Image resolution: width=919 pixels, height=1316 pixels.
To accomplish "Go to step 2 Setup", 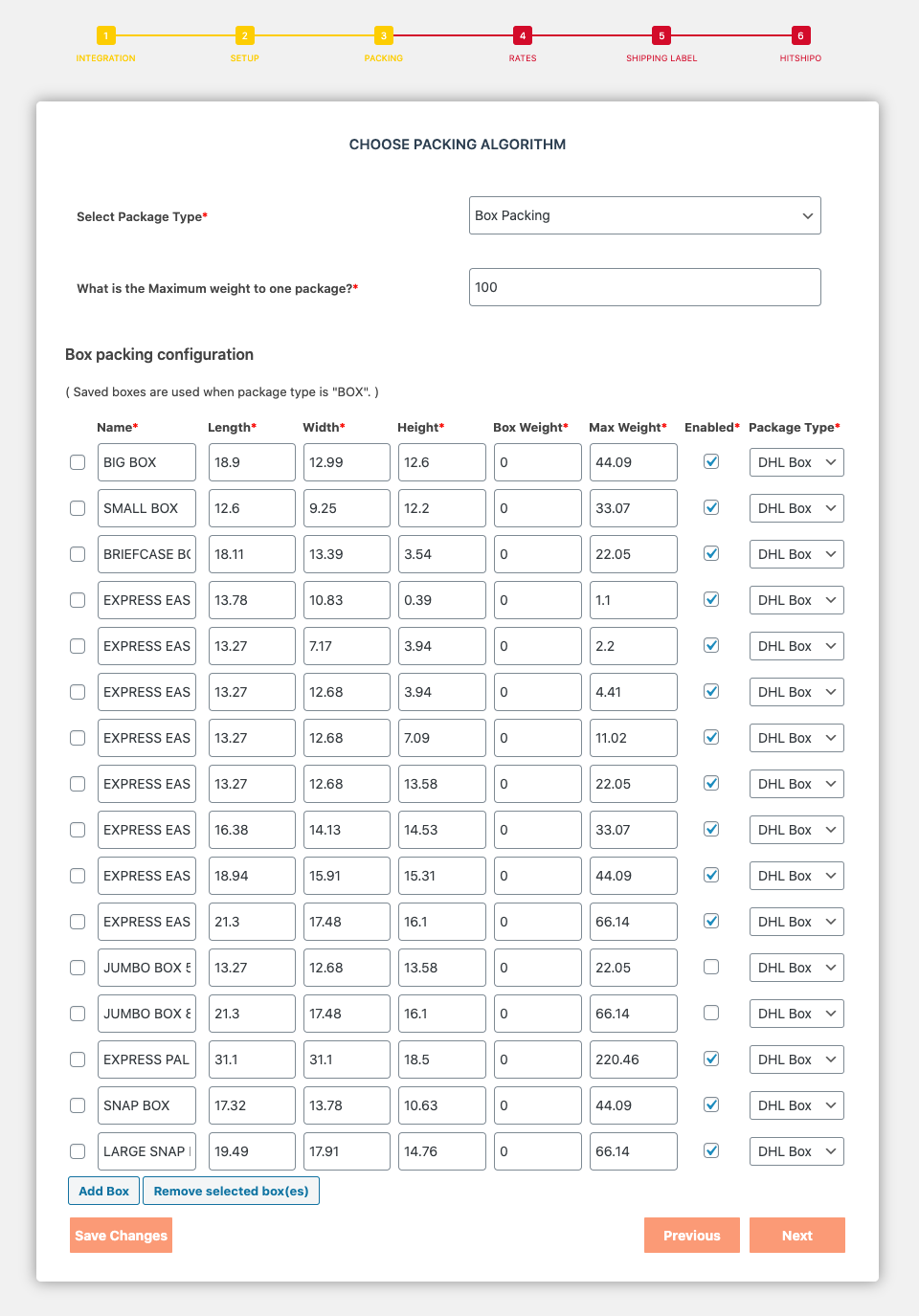I will [x=245, y=35].
